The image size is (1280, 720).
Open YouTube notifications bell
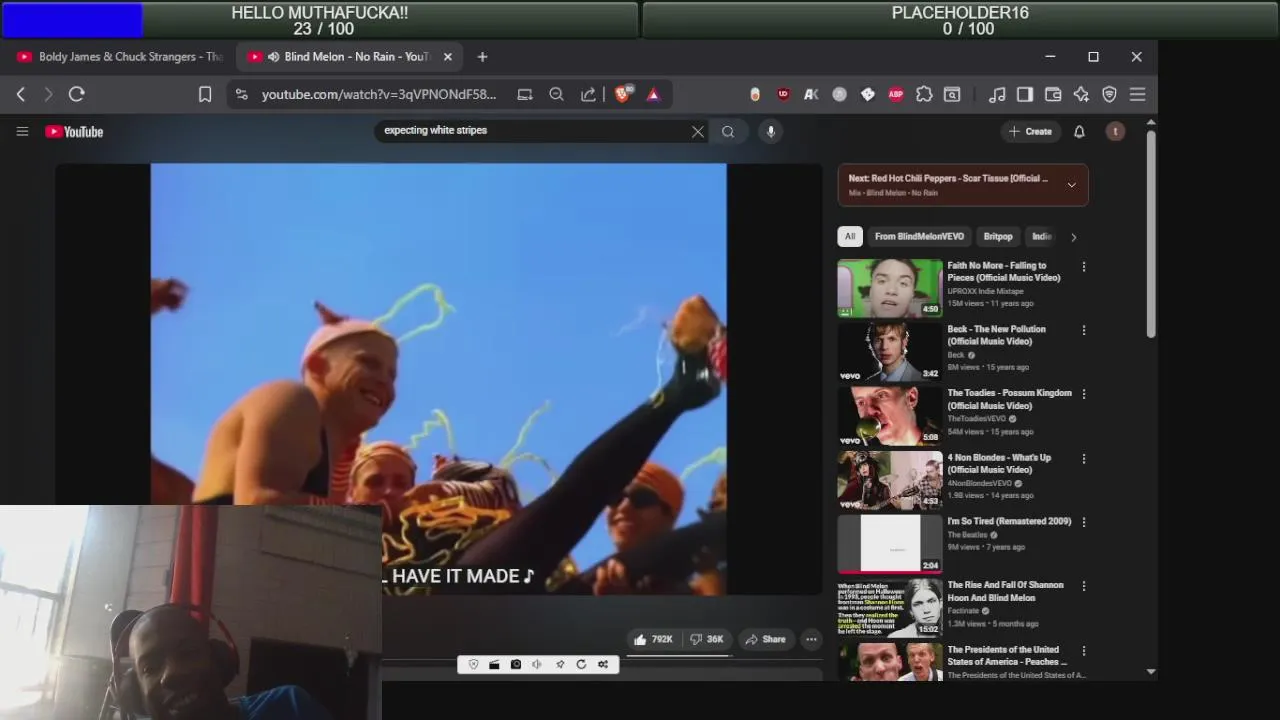tap(1079, 131)
